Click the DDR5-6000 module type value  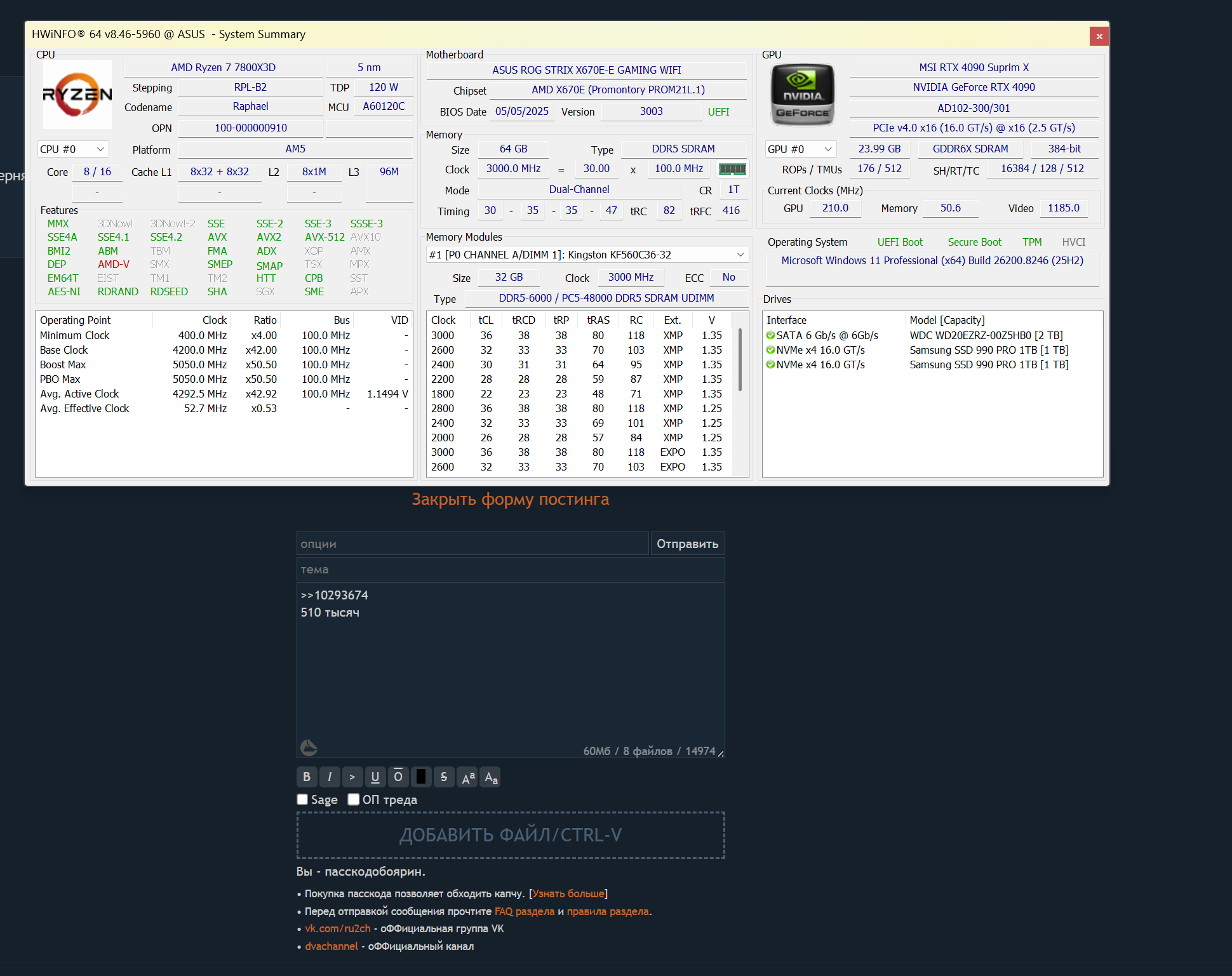coord(606,298)
